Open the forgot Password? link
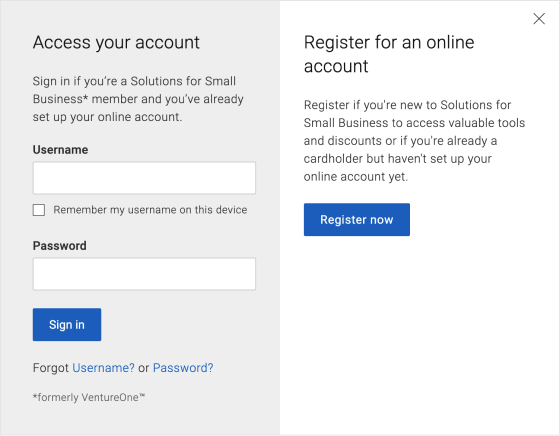 (183, 368)
